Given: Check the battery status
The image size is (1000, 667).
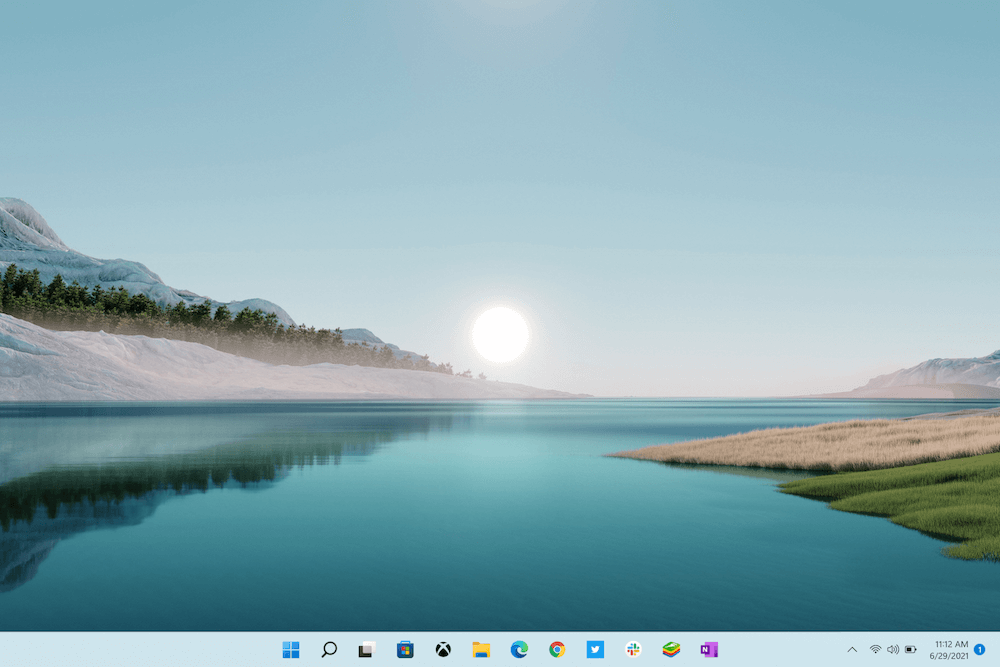Looking at the screenshot, I should 911,650.
